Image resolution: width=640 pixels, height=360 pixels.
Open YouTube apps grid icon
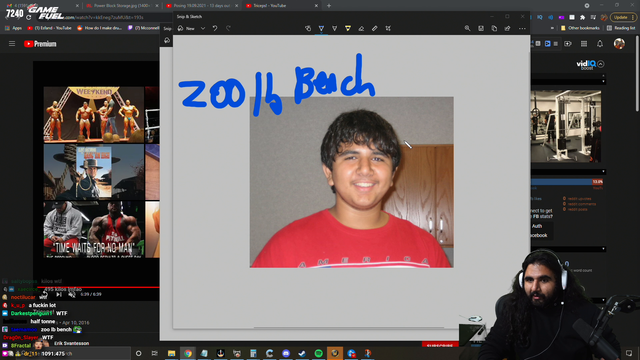pyautogui.click(x=584, y=44)
